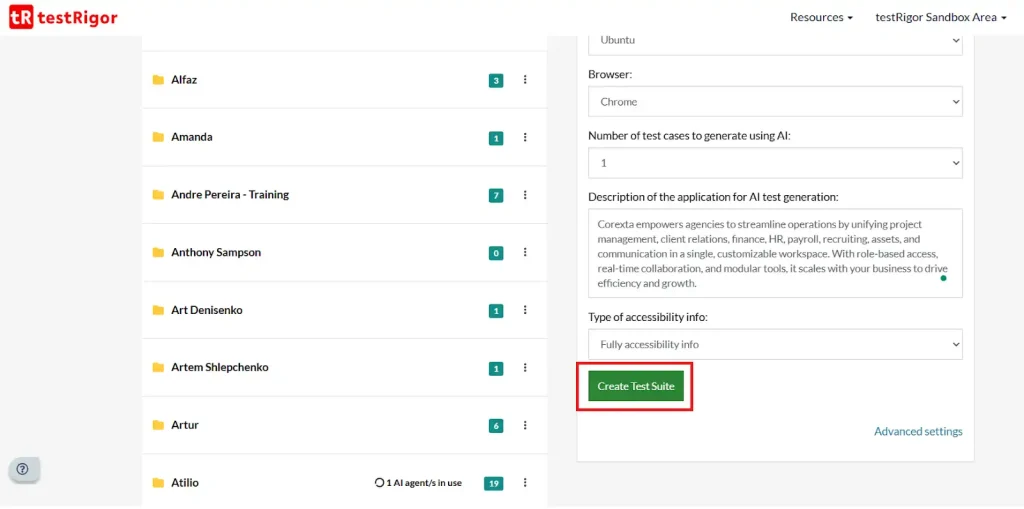The height and width of the screenshot is (509, 1024).
Task: Click the count badge 0 for Anthony Sampson
Action: point(496,254)
